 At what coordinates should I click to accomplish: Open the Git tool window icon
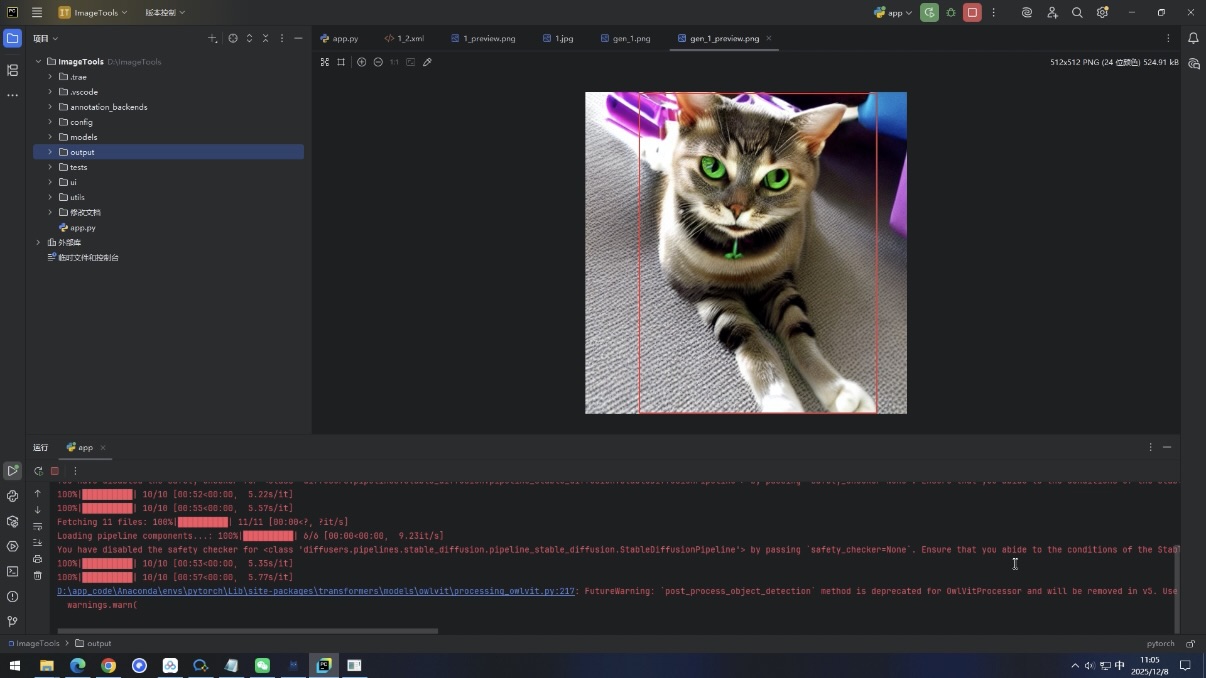12,621
